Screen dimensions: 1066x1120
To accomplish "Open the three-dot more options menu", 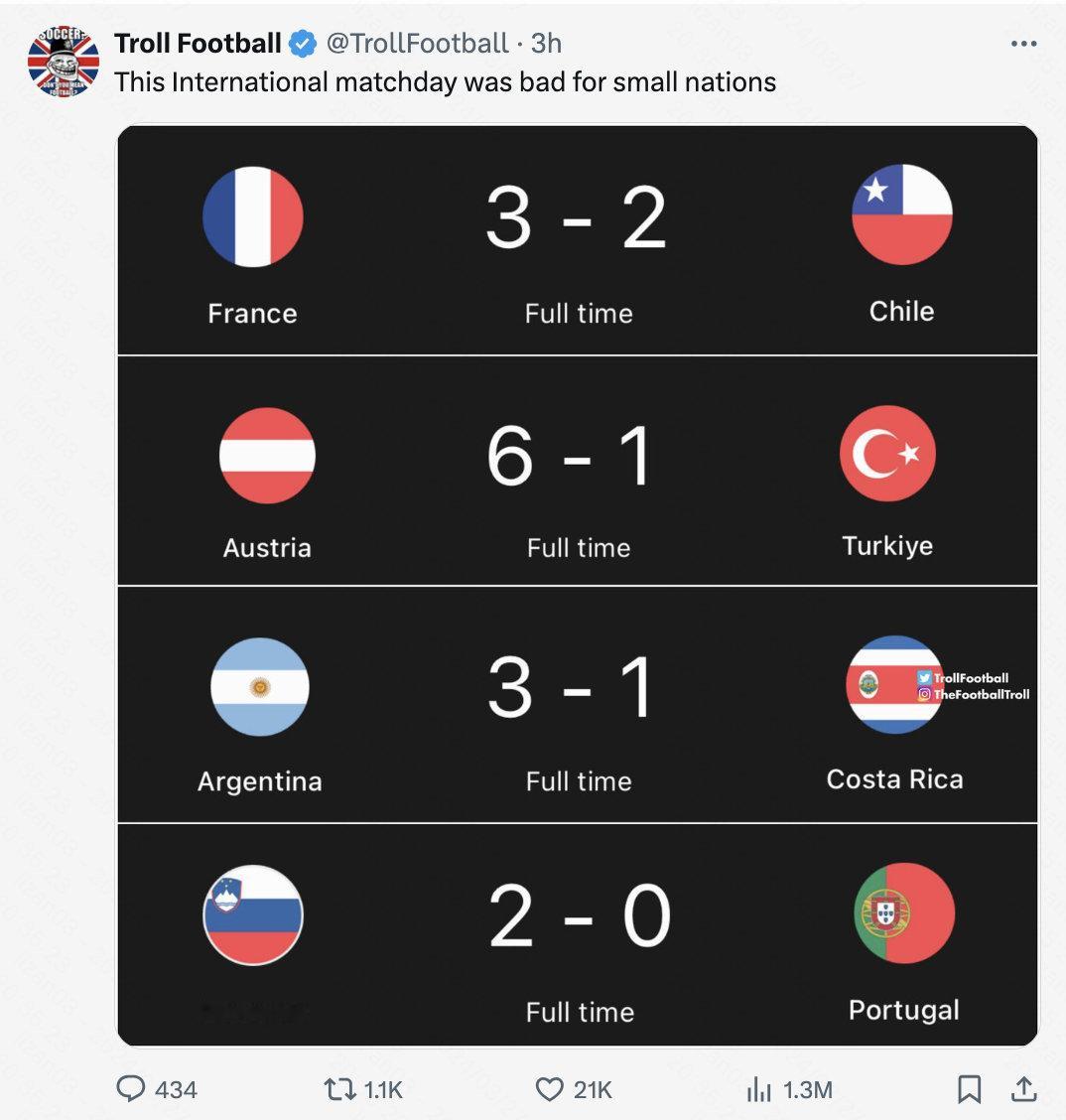I will coord(1023,44).
